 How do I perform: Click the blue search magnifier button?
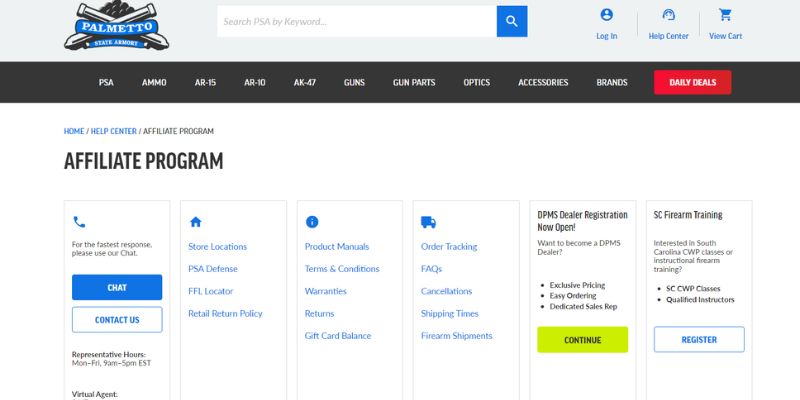click(x=512, y=21)
